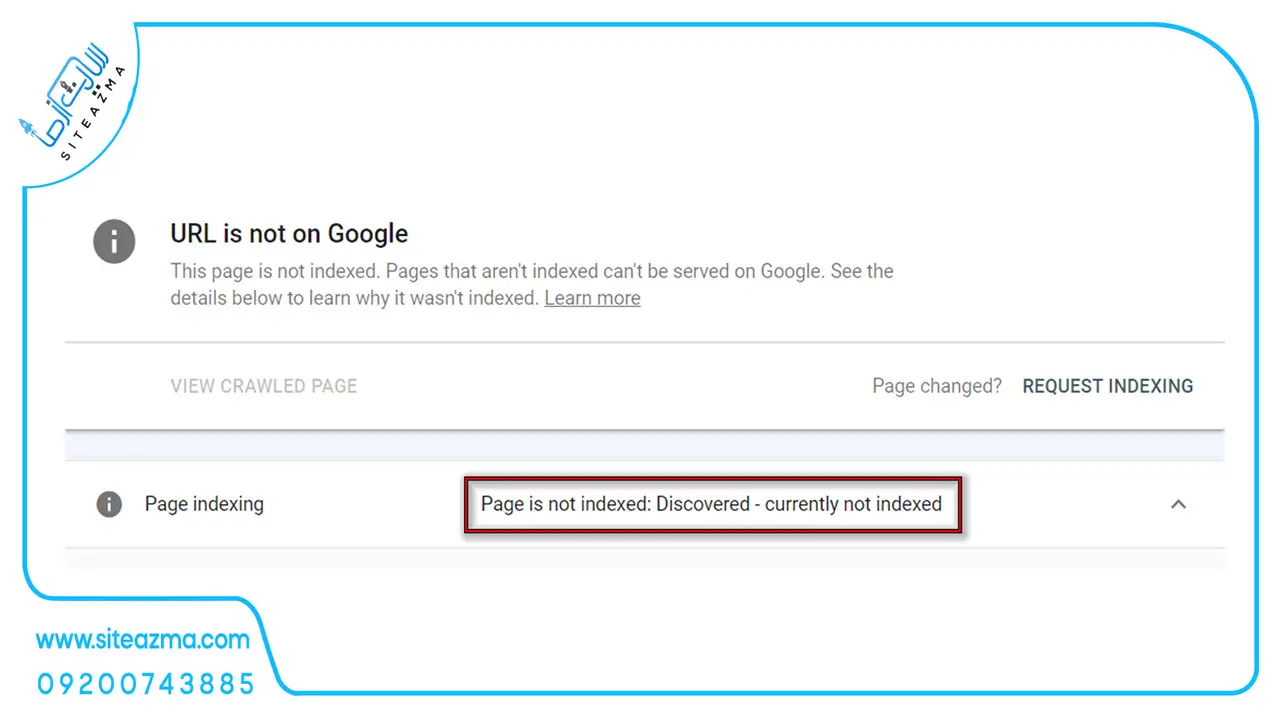Viewport: 1280px width, 720px height.
Task: Click REQUEST INDEXING
Action: coord(1108,386)
